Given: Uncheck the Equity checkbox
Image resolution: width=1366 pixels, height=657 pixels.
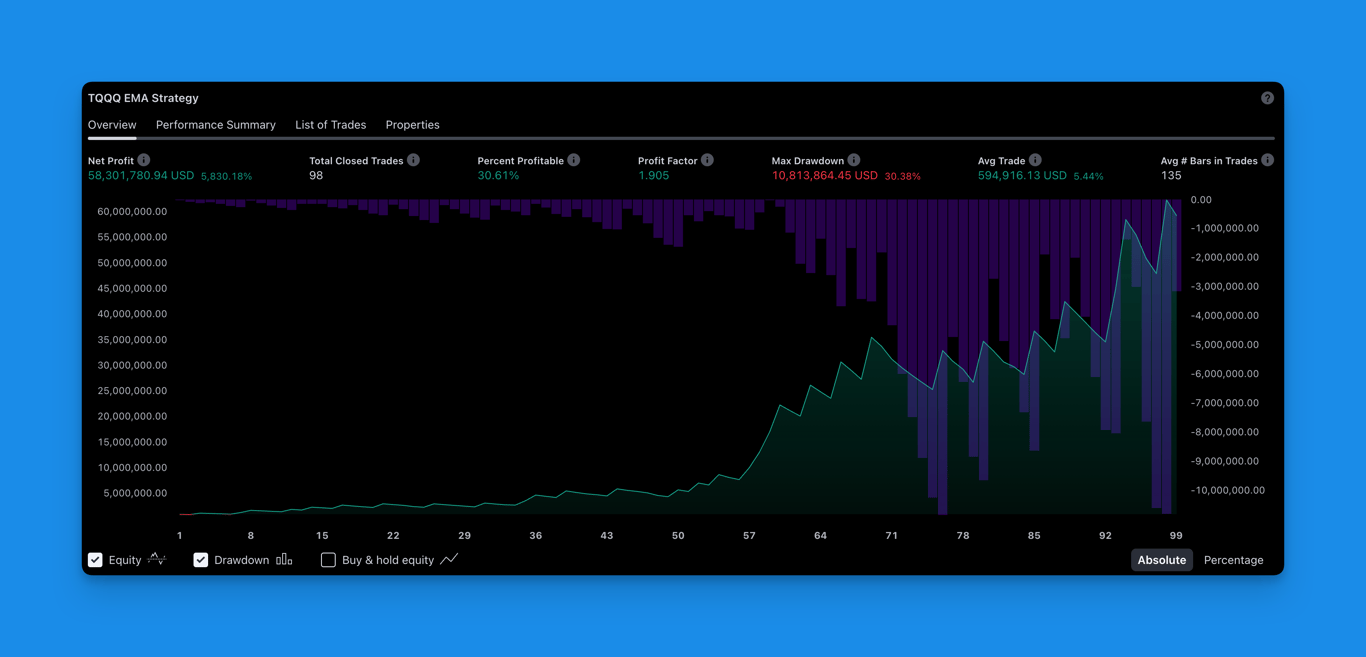Looking at the screenshot, I should (x=96, y=560).
